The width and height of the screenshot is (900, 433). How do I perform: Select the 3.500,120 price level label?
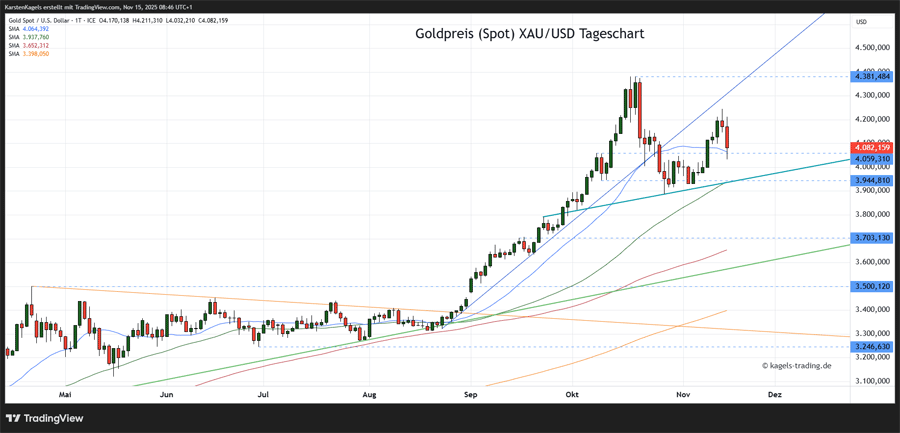871,286
